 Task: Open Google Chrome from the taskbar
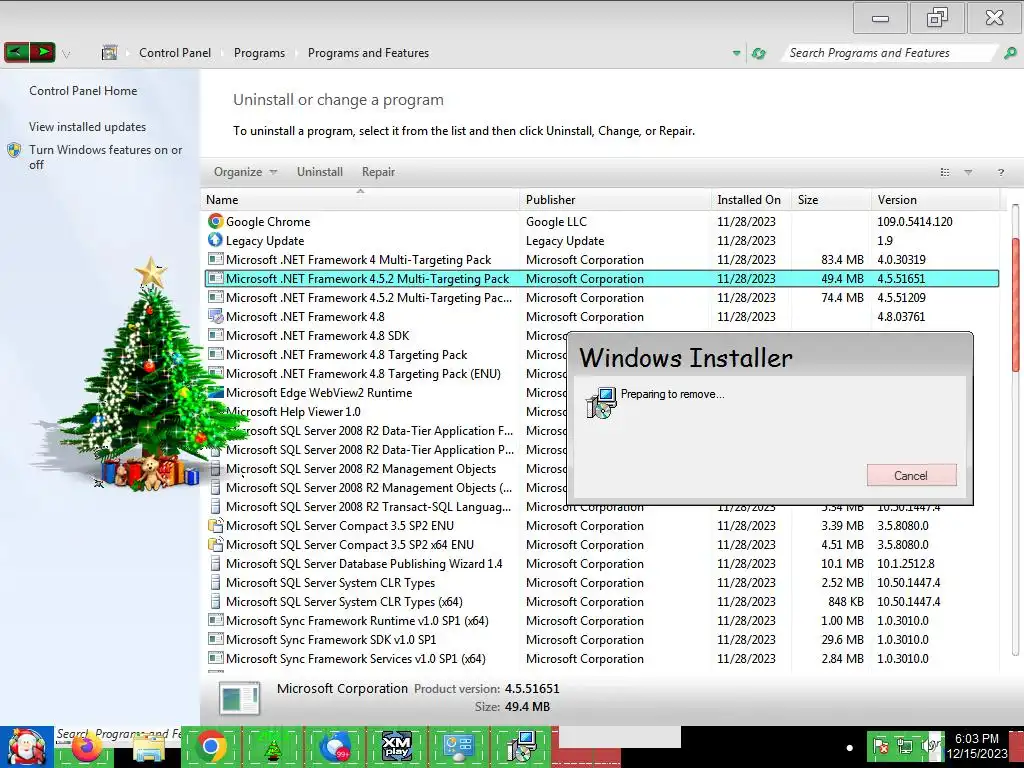pyautogui.click(x=211, y=746)
